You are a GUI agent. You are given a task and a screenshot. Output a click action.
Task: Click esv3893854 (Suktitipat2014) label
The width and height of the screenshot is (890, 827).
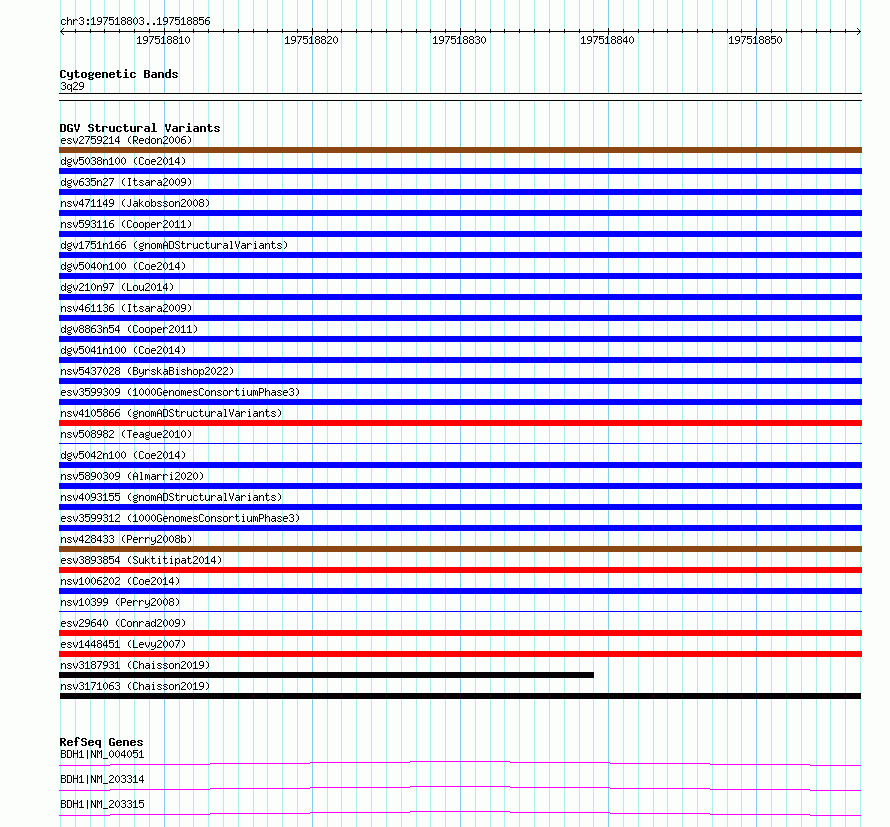click(x=141, y=560)
